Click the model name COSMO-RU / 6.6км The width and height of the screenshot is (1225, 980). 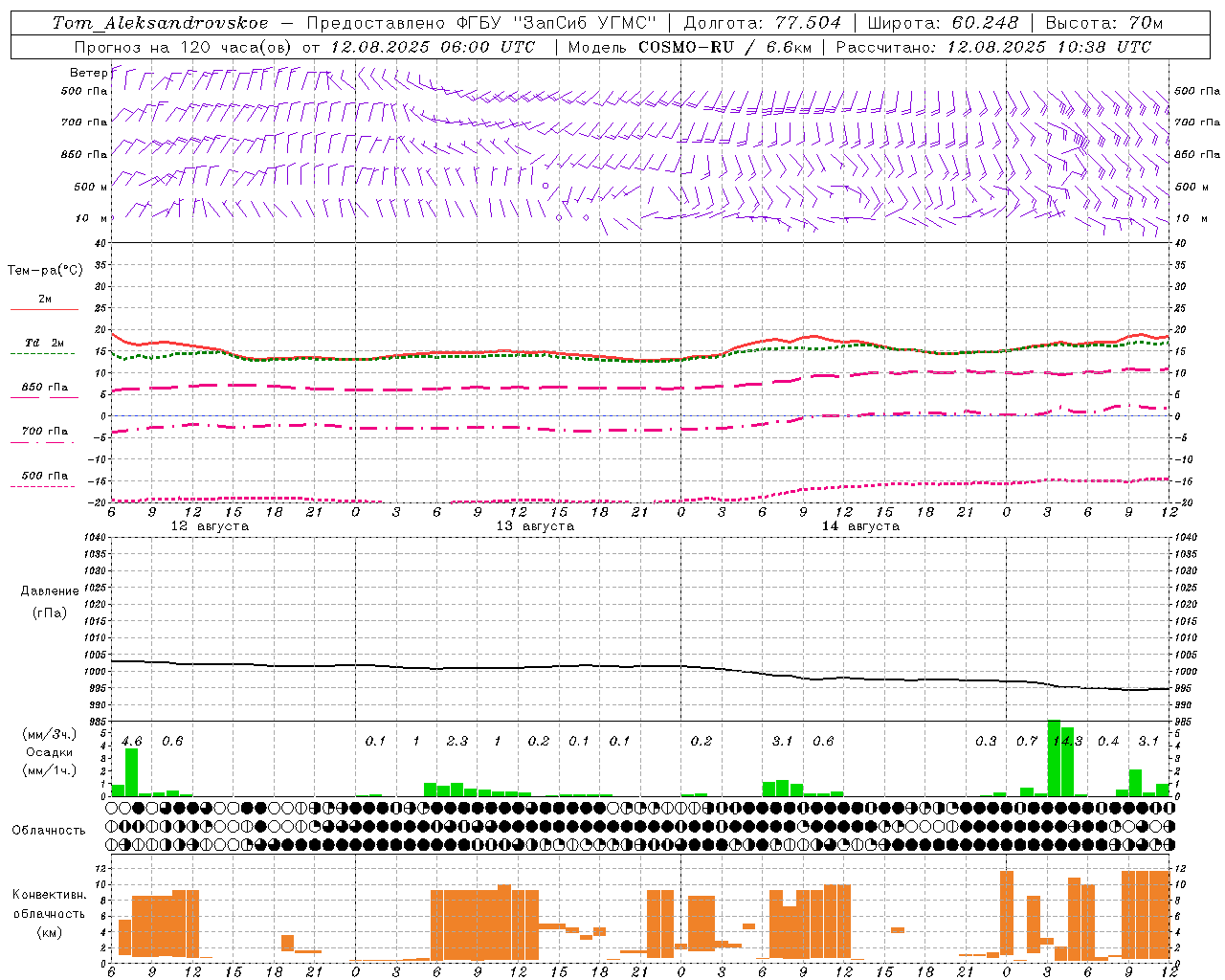click(725, 47)
